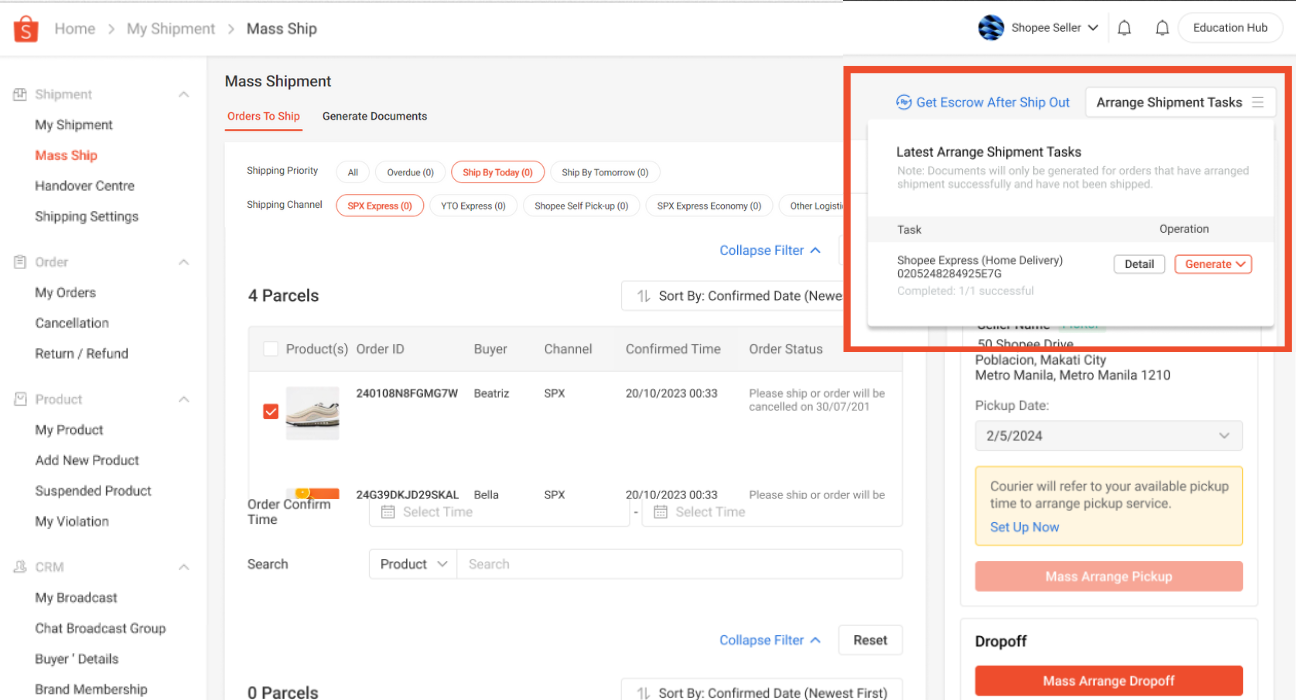Click the escrow circular-arrows icon in the popup

[904, 101]
